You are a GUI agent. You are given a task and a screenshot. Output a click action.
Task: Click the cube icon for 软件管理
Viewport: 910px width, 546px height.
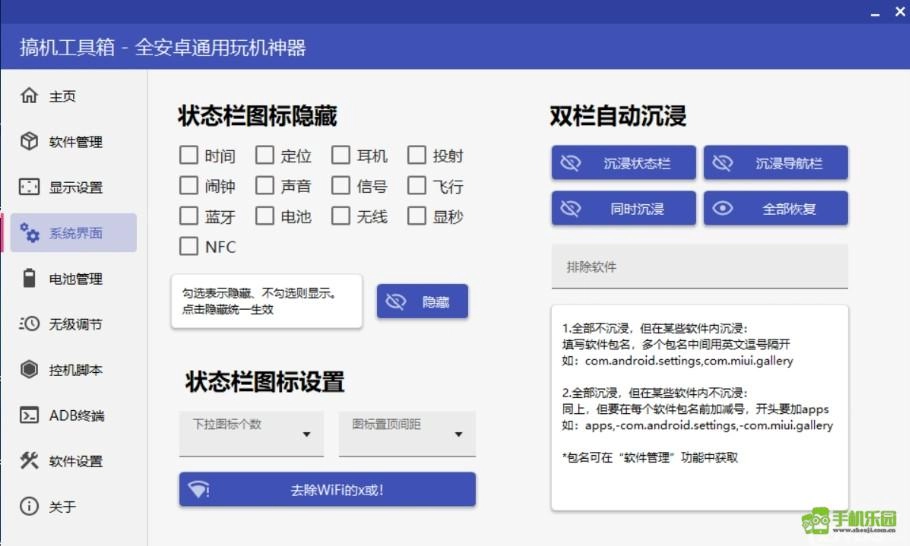29,141
